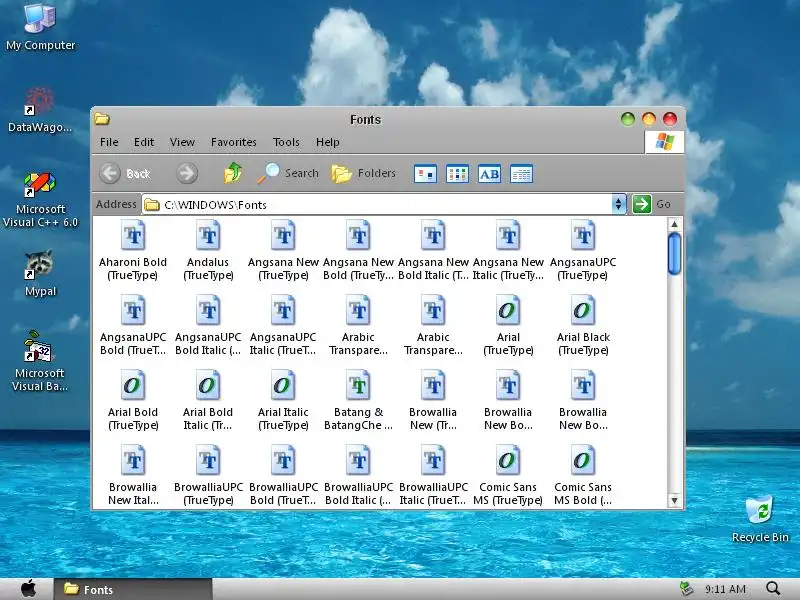Select the Arial Bold Italic font
This screenshot has height=600, width=800.
click(x=208, y=401)
